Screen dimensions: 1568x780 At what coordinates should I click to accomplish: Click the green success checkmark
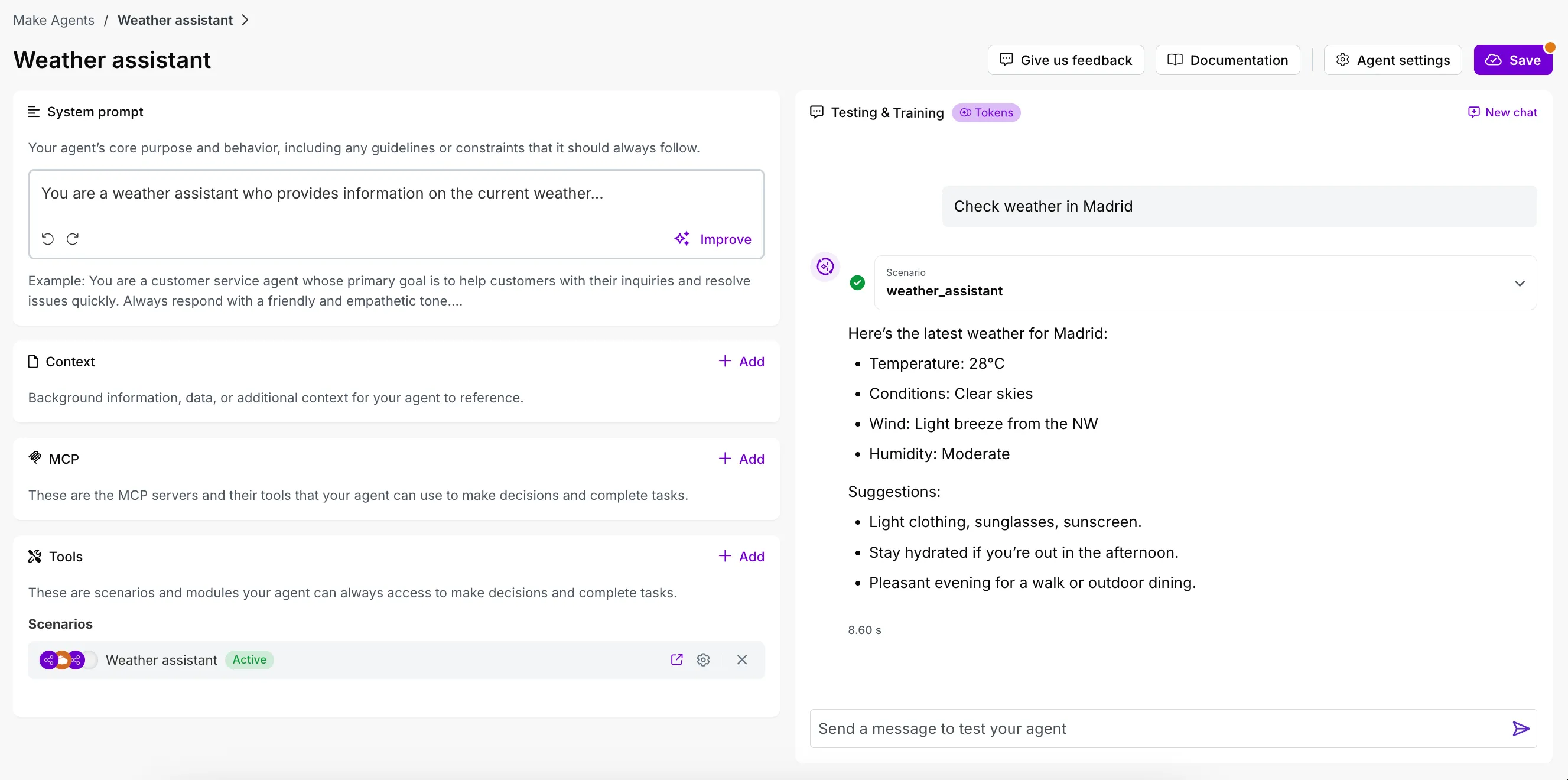click(857, 282)
